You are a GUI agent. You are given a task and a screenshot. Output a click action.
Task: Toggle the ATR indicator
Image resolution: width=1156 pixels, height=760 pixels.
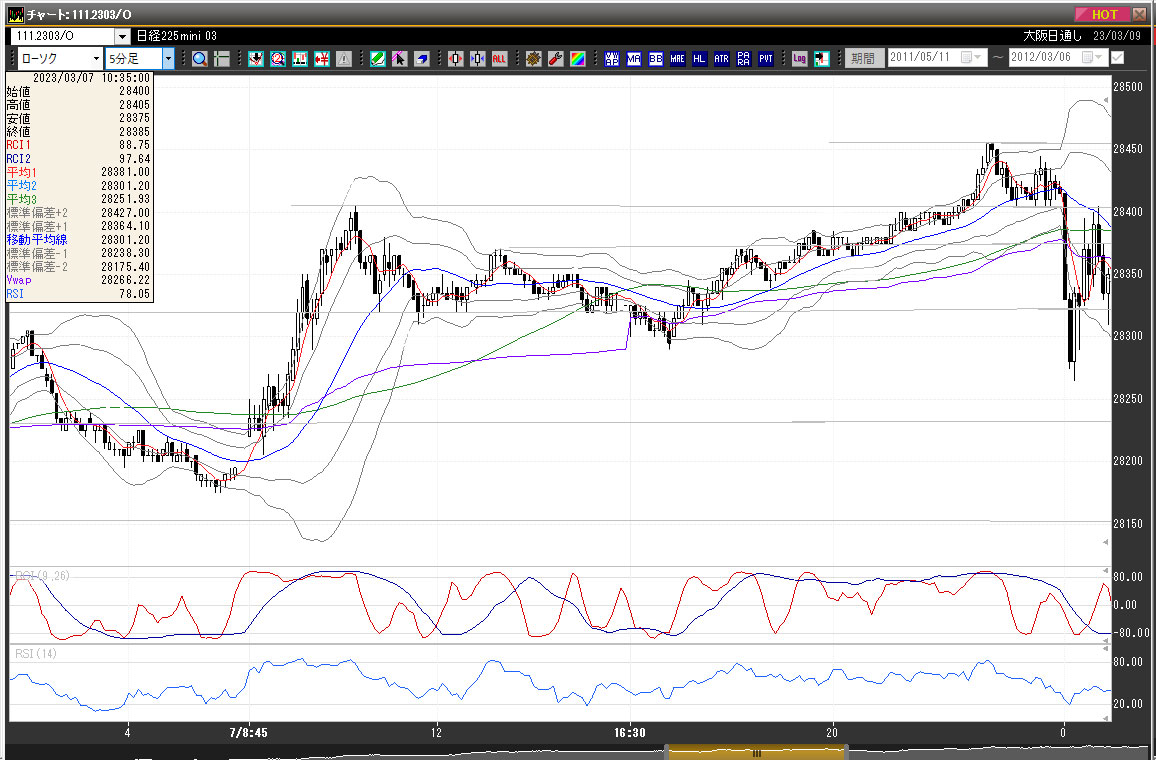pyautogui.click(x=722, y=59)
